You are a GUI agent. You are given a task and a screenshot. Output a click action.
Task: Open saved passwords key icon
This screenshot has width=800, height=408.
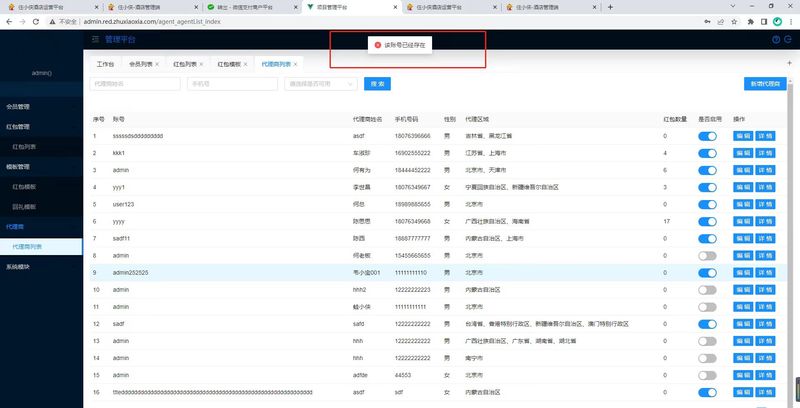707,22
